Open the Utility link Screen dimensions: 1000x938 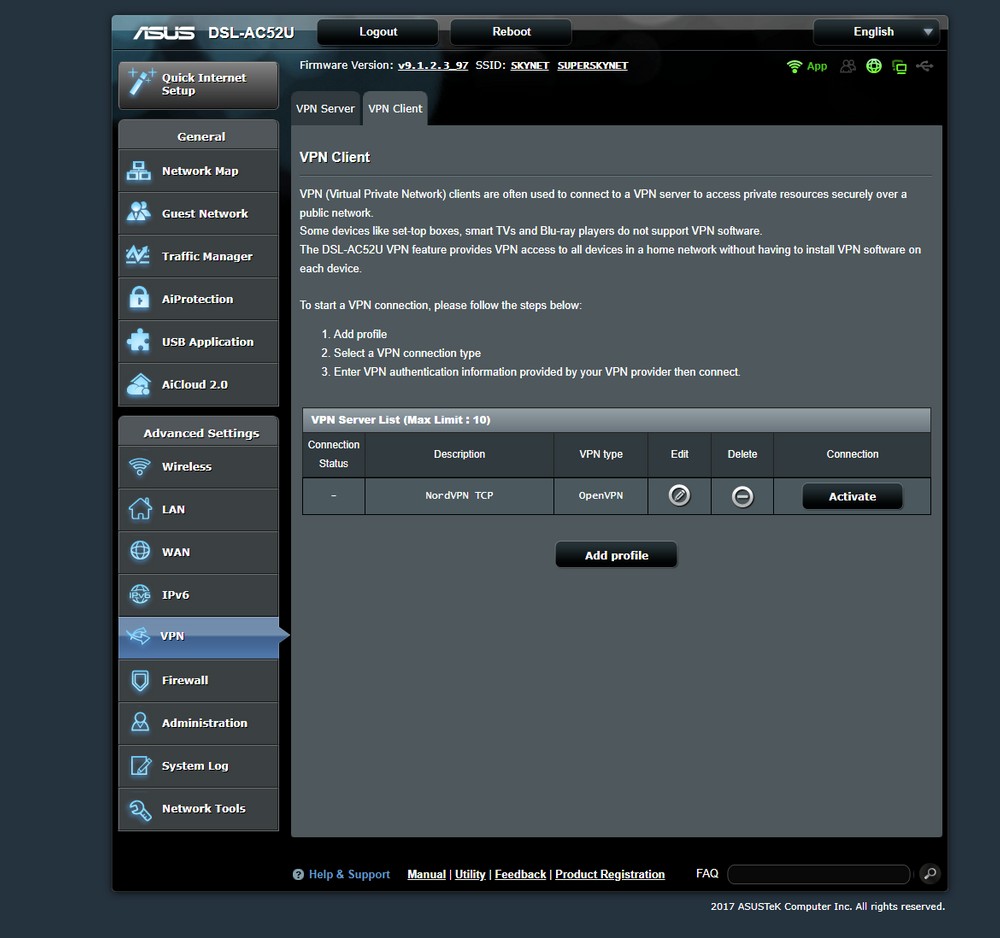pyautogui.click(x=470, y=874)
